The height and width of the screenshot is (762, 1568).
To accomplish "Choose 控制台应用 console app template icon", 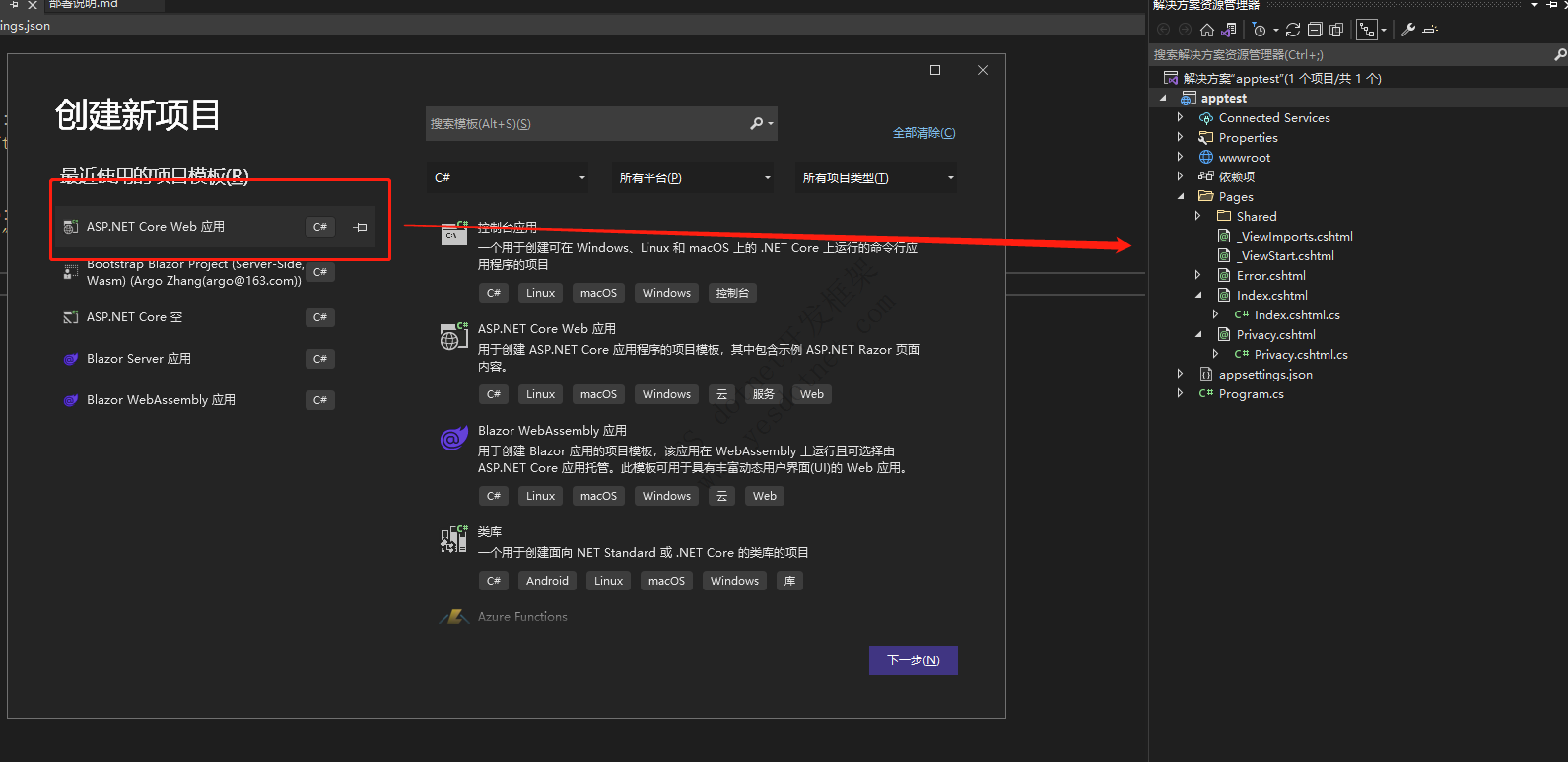I will coord(454,233).
